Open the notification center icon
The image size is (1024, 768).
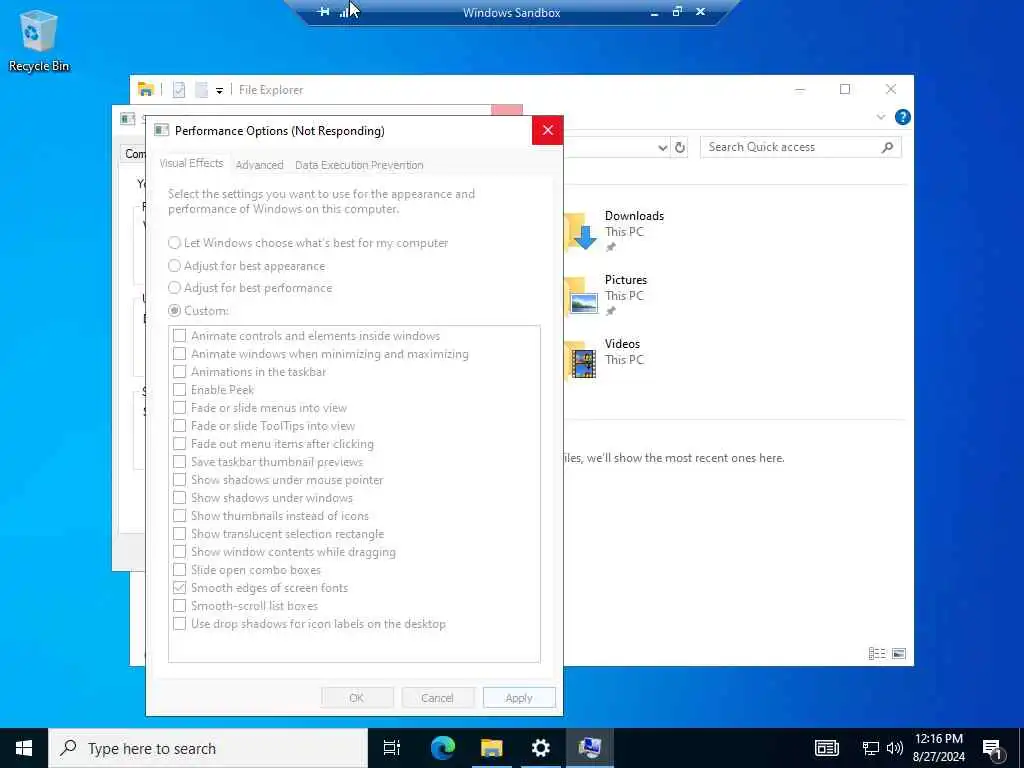pyautogui.click(x=993, y=748)
